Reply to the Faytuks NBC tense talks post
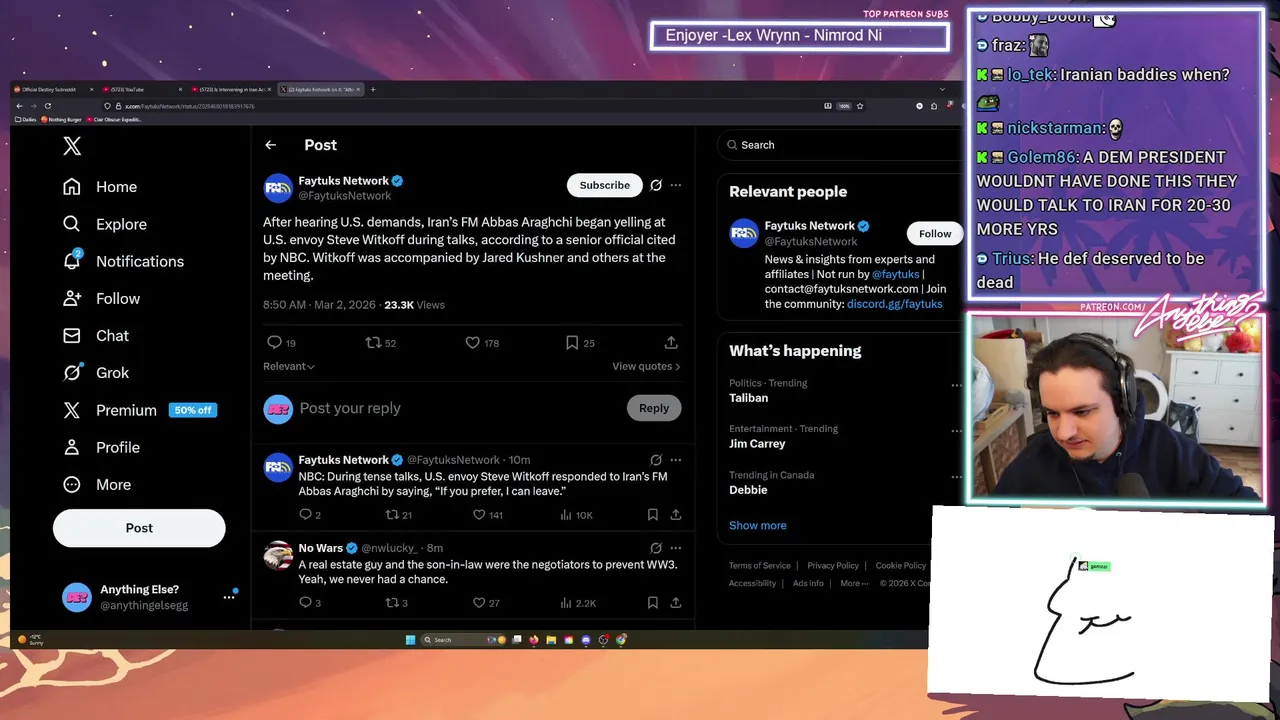The width and height of the screenshot is (1280, 720). click(310, 515)
